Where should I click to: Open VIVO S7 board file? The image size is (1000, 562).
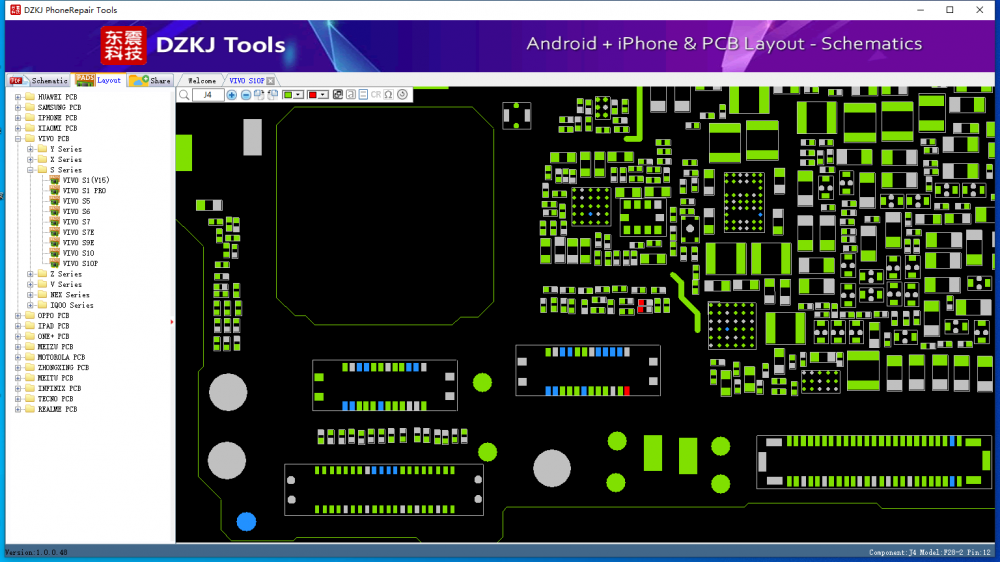77,222
